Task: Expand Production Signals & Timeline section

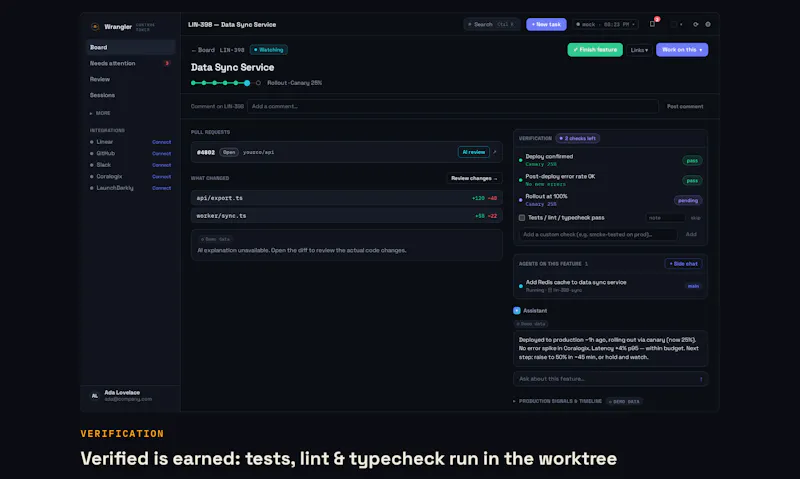Action: coord(560,401)
